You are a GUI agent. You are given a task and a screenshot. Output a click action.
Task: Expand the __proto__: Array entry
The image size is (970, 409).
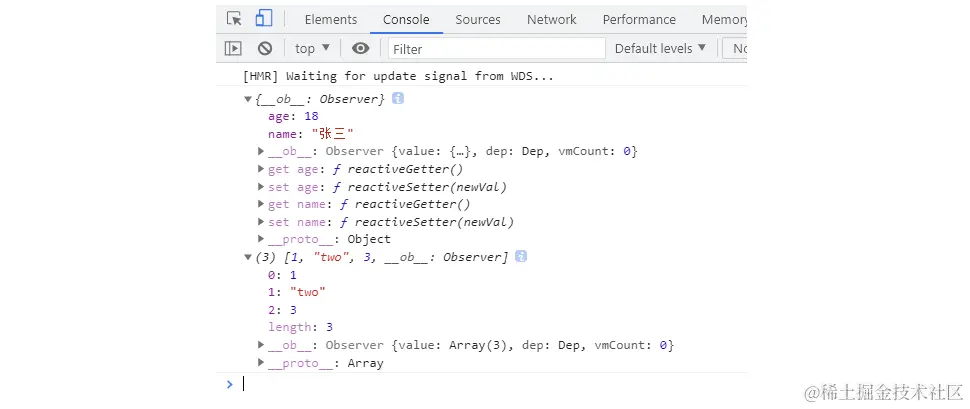pyautogui.click(x=261, y=363)
